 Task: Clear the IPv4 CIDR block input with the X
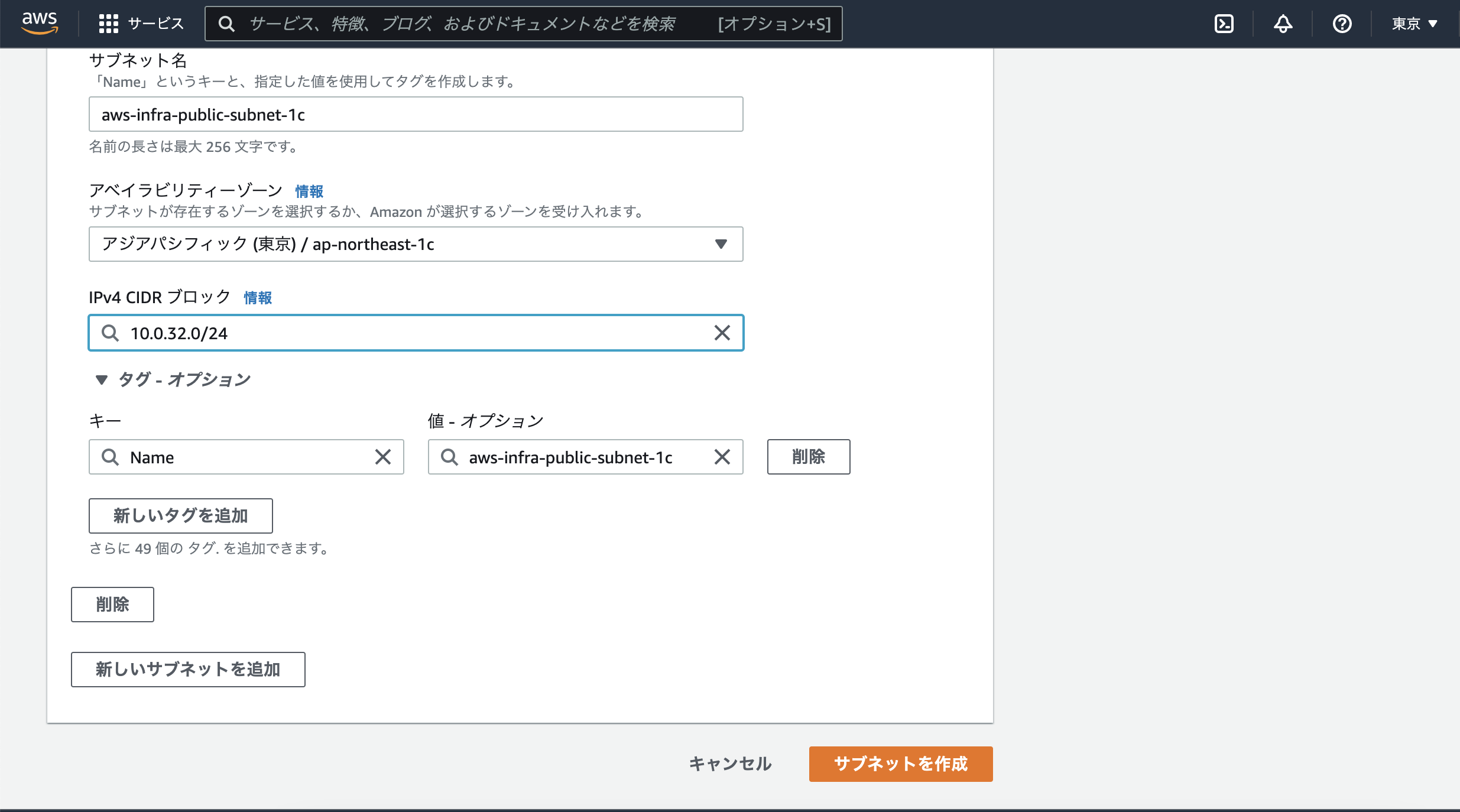pyautogui.click(x=722, y=333)
